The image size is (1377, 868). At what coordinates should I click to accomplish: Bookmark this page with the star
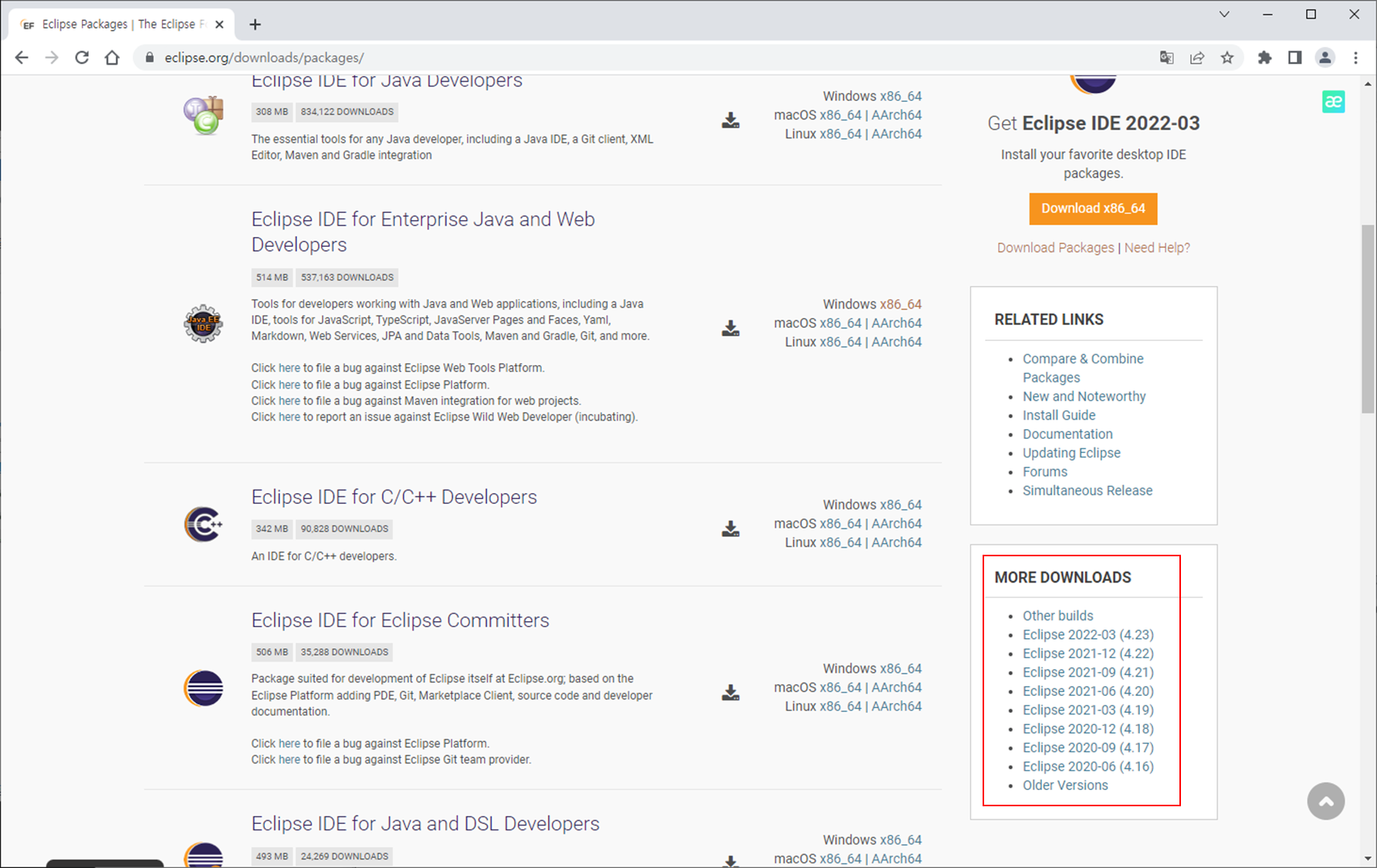click(1227, 58)
